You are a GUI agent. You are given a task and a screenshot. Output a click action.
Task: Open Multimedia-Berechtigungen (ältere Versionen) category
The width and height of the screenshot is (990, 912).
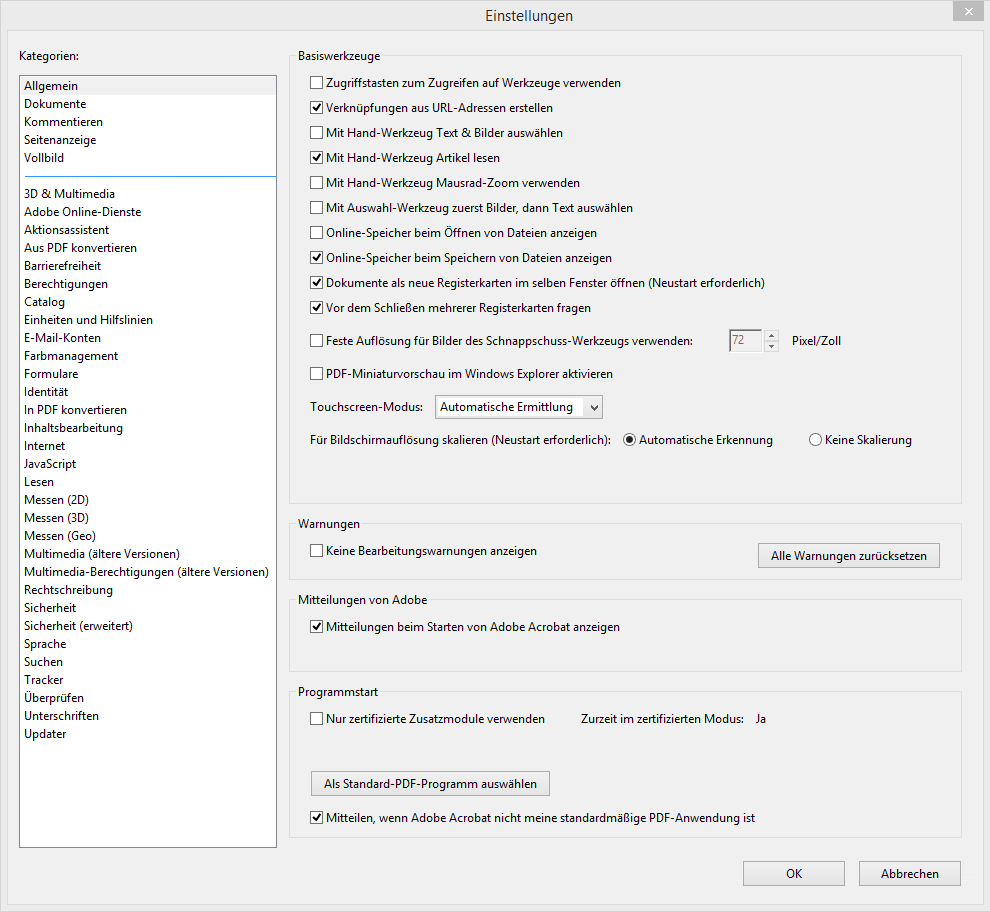(x=148, y=572)
